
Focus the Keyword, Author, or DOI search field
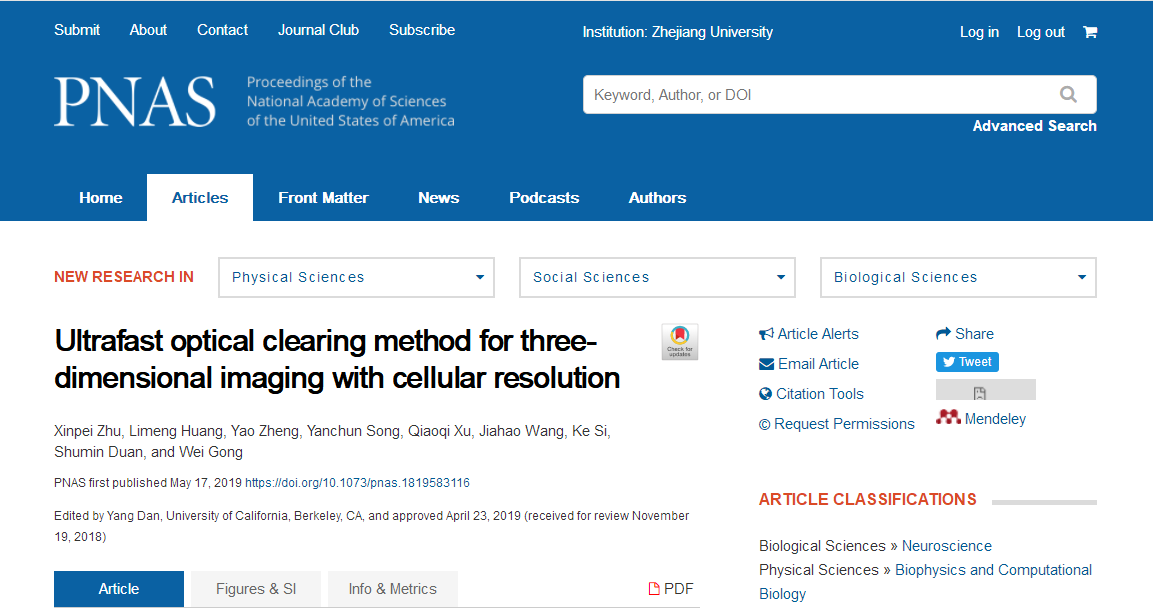pyautogui.click(x=815, y=95)
